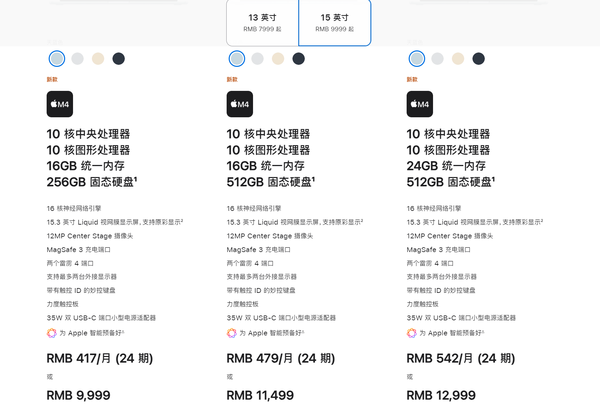Pick silver color for 256GB model
Image resolution: width=600 pixels, height=405 pixels.
pyautogui.click(x=78, y=59)
